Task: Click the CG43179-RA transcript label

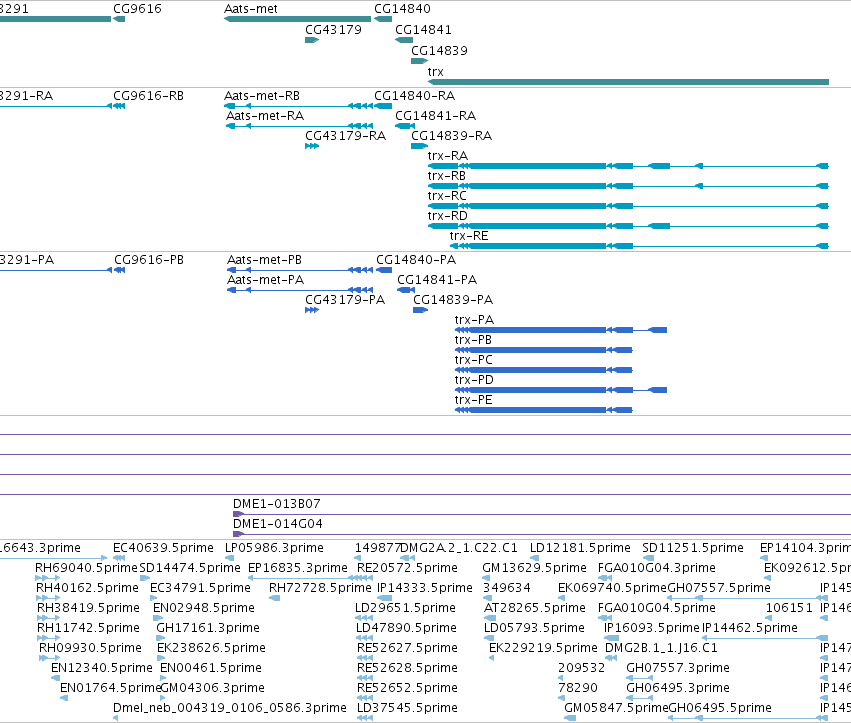Action: click(x=346, y=136)
